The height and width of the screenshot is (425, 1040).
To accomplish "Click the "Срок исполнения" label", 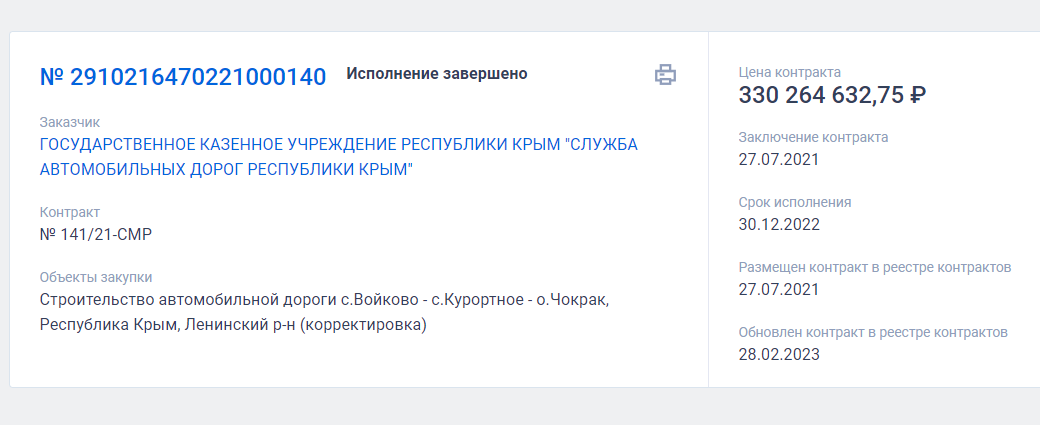I will (x=795, y=202).
